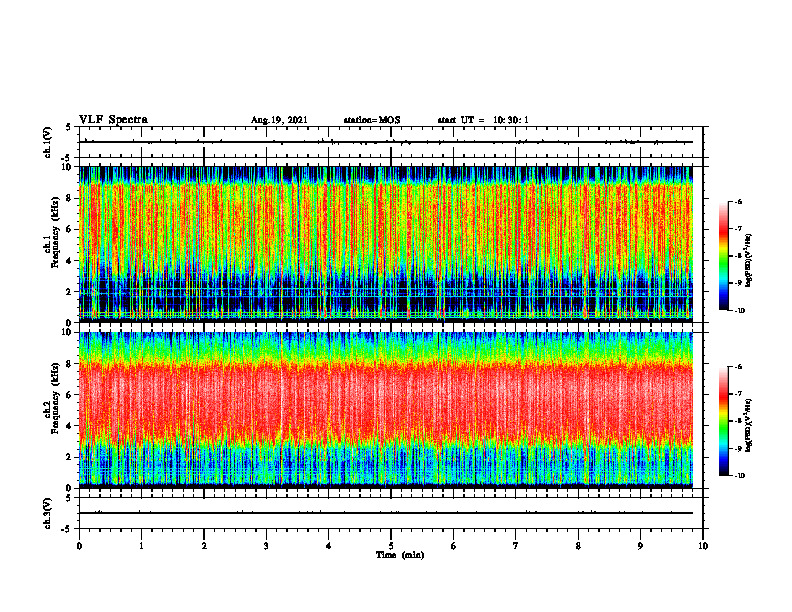Select the "start UT = 10:30: 1" text
Screen dimensions: 792x612
483,120
